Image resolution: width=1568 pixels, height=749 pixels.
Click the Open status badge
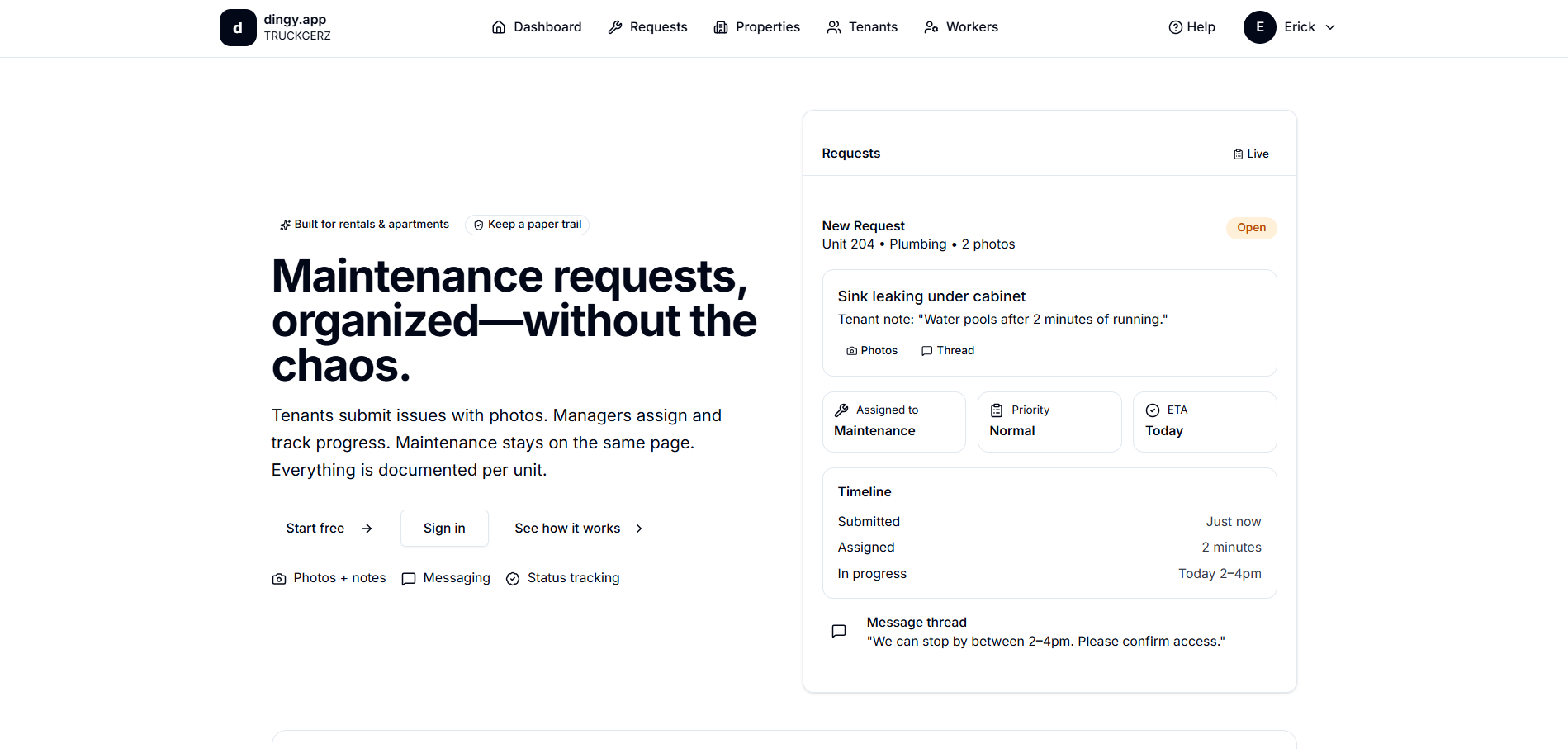1251,228
